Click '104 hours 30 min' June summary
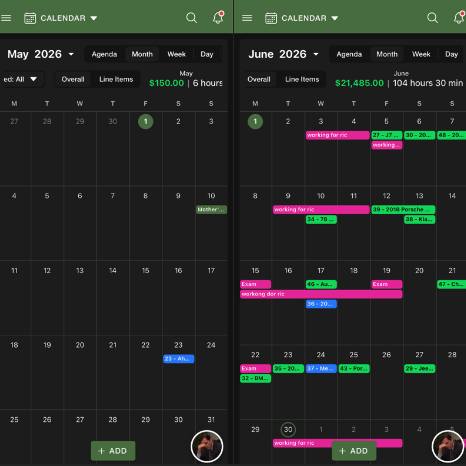The height and width of the screenshot is (466, 466). 428,83
